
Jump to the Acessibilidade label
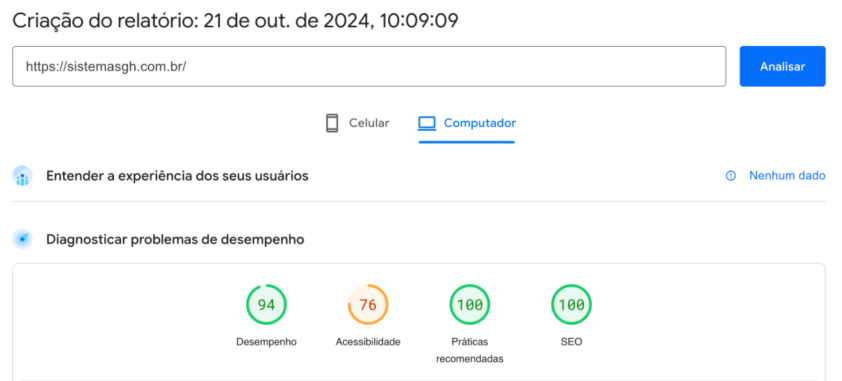pos(368,342)
